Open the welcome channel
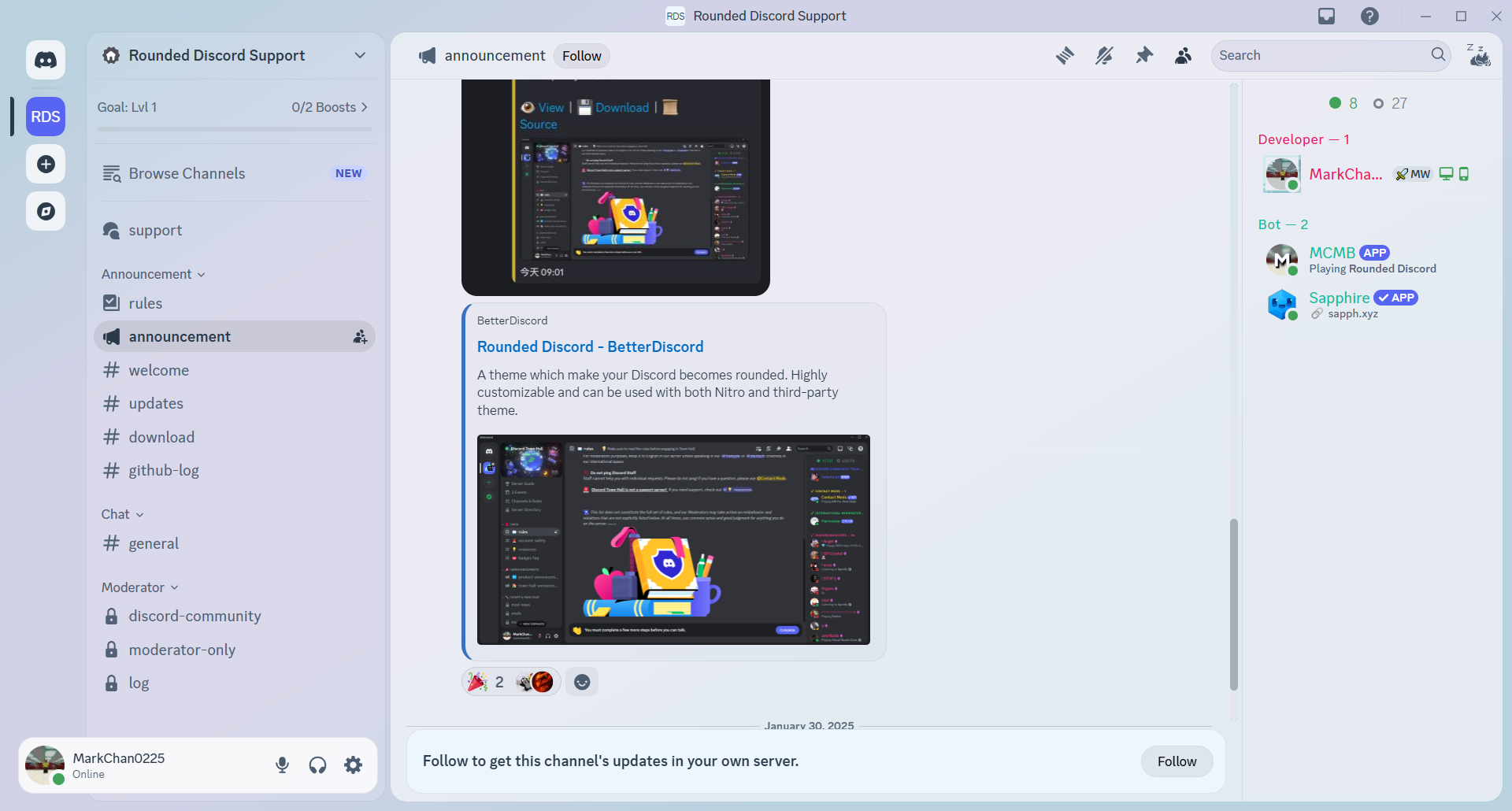This screenshot has height=811, width=1512. [235, 370]
